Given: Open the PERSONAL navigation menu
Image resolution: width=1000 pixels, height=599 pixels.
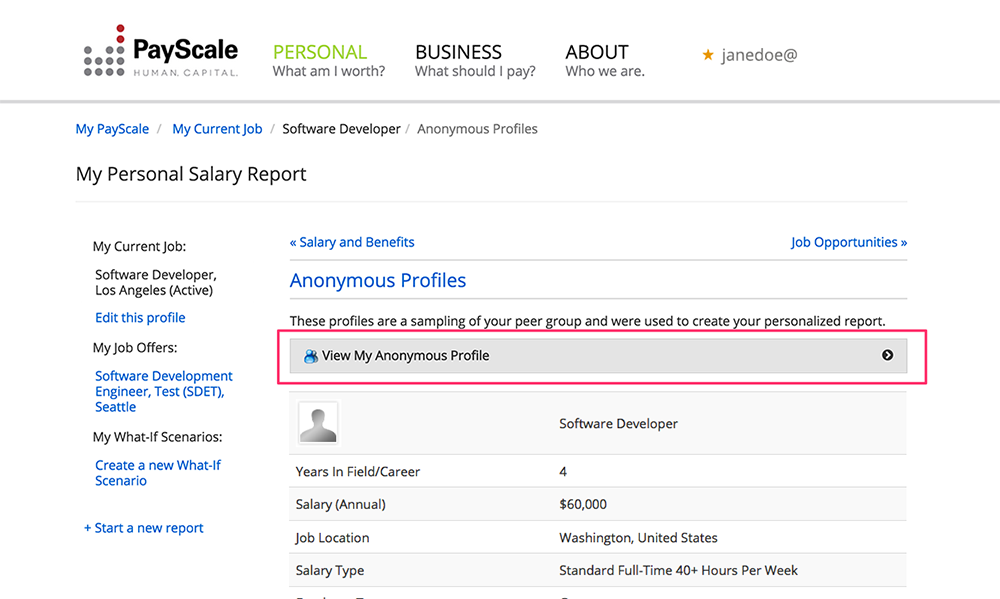Looking at the screenshot, I should [328, 61].
